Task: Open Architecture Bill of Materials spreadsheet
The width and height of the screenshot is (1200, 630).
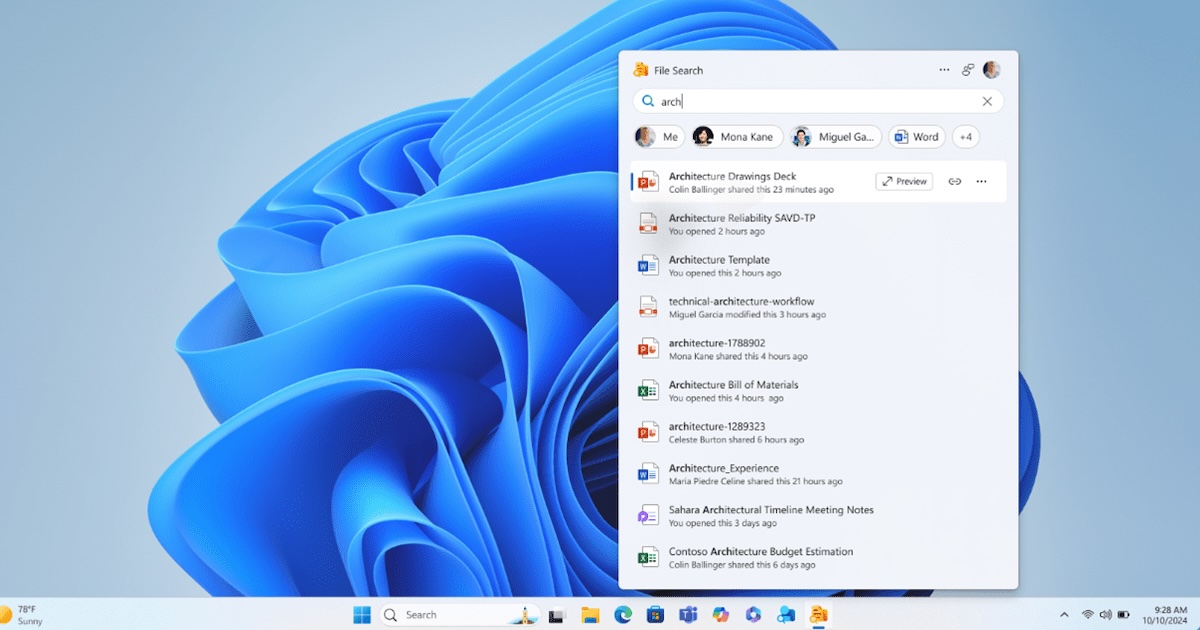Action: point(818,391)
